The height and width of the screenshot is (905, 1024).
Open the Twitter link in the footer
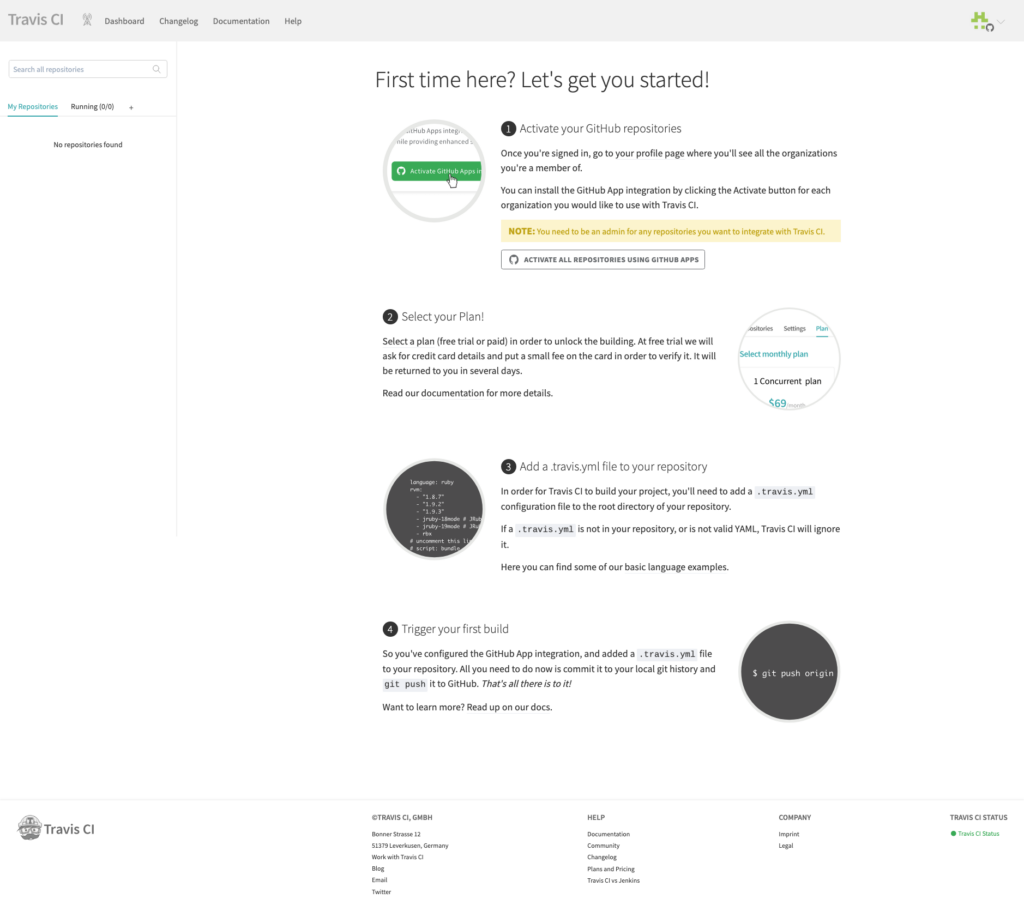pos(381,891)
